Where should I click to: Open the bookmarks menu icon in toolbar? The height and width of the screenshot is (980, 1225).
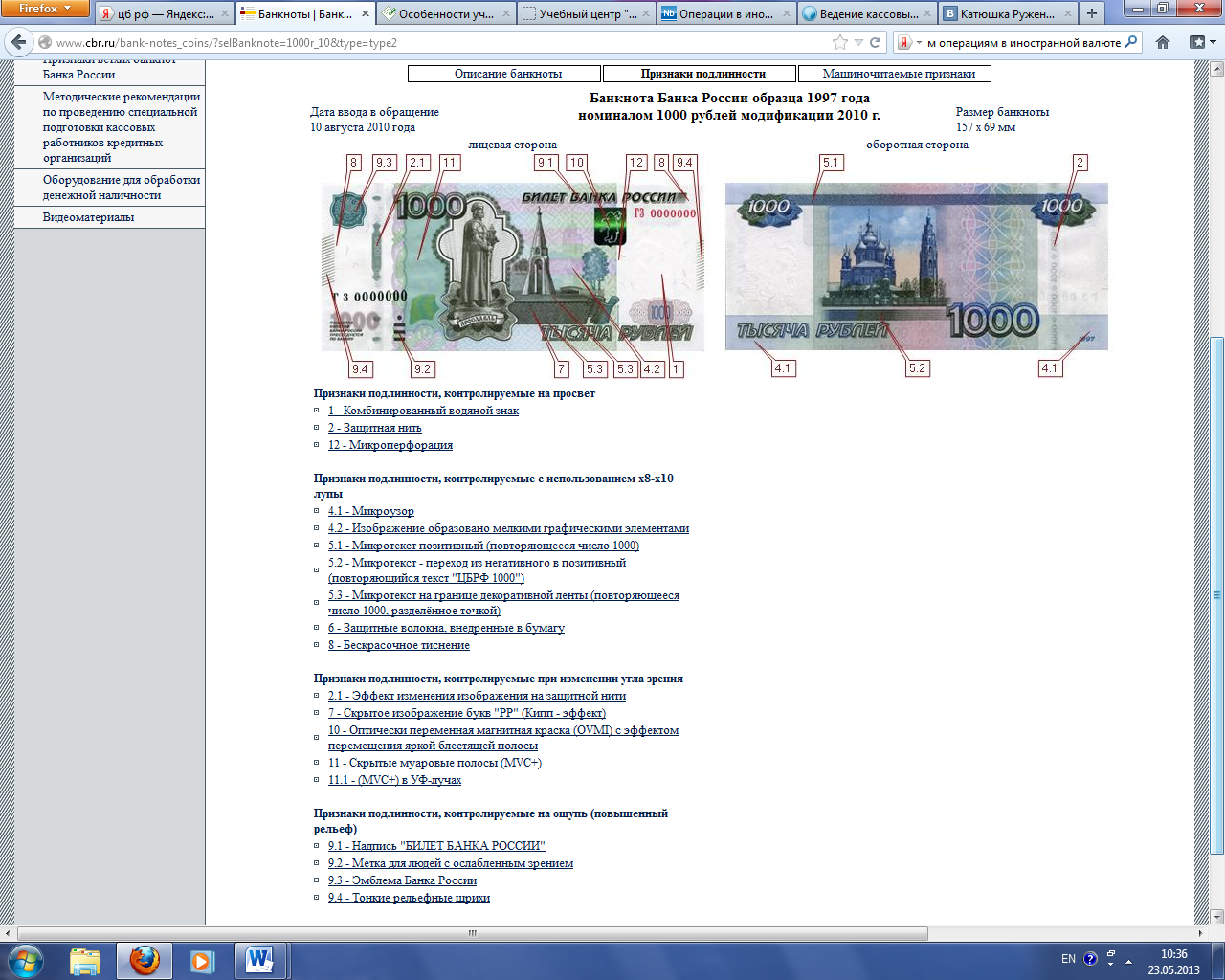(1201, 42)
